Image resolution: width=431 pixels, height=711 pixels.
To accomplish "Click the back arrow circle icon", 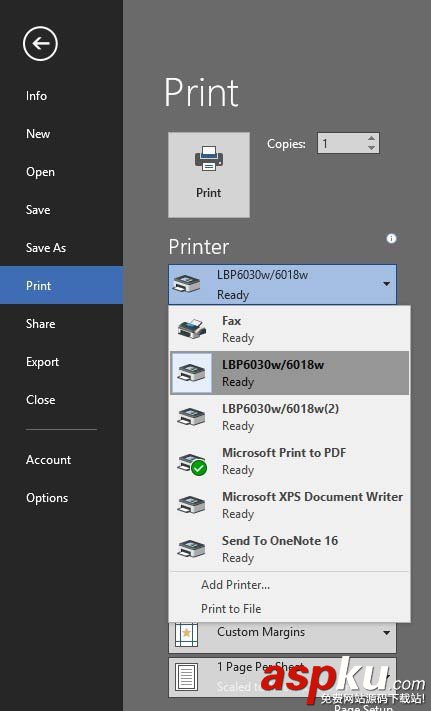I will pyautogui.click(x=40, y=44).
